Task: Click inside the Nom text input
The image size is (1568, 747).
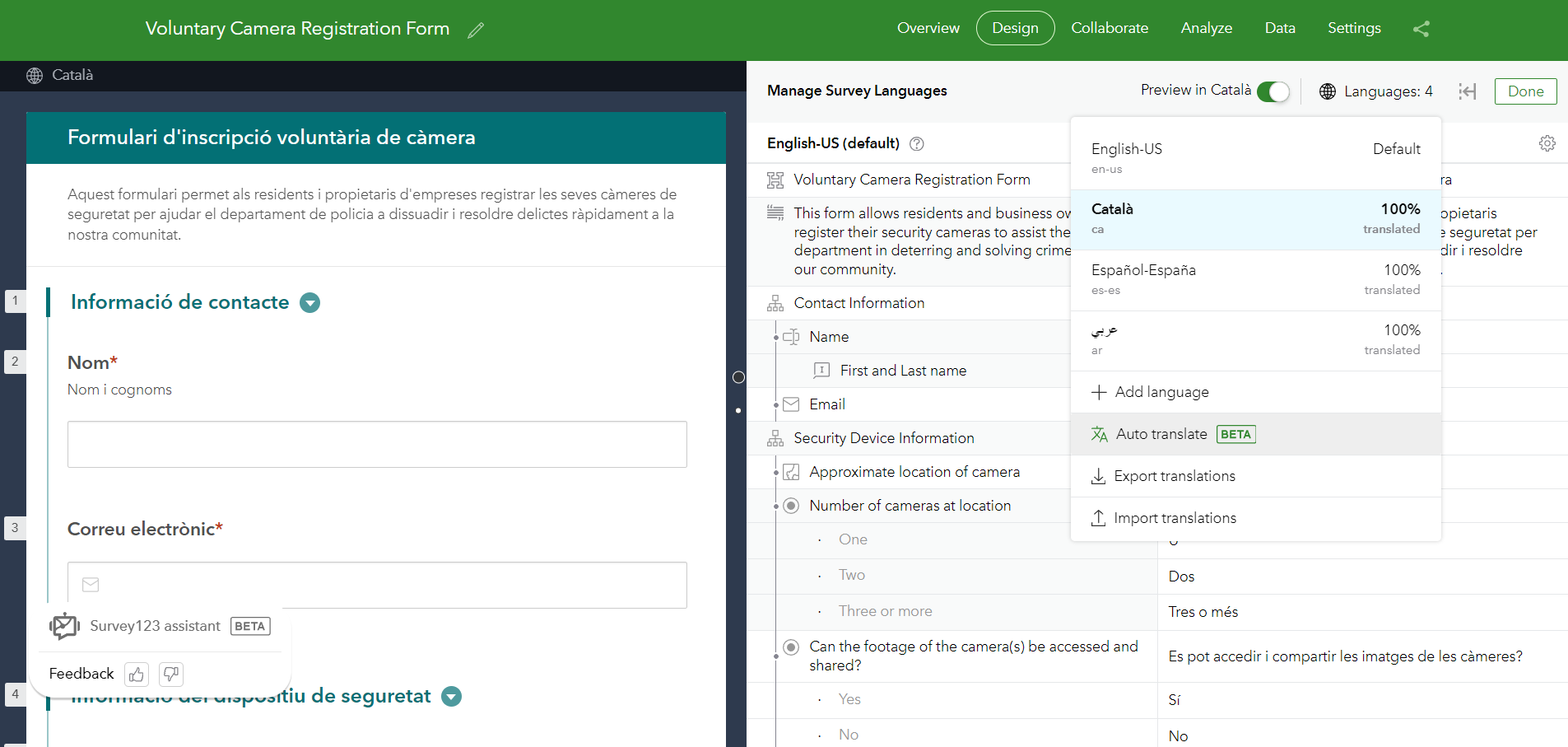Action: coord(377,445)
